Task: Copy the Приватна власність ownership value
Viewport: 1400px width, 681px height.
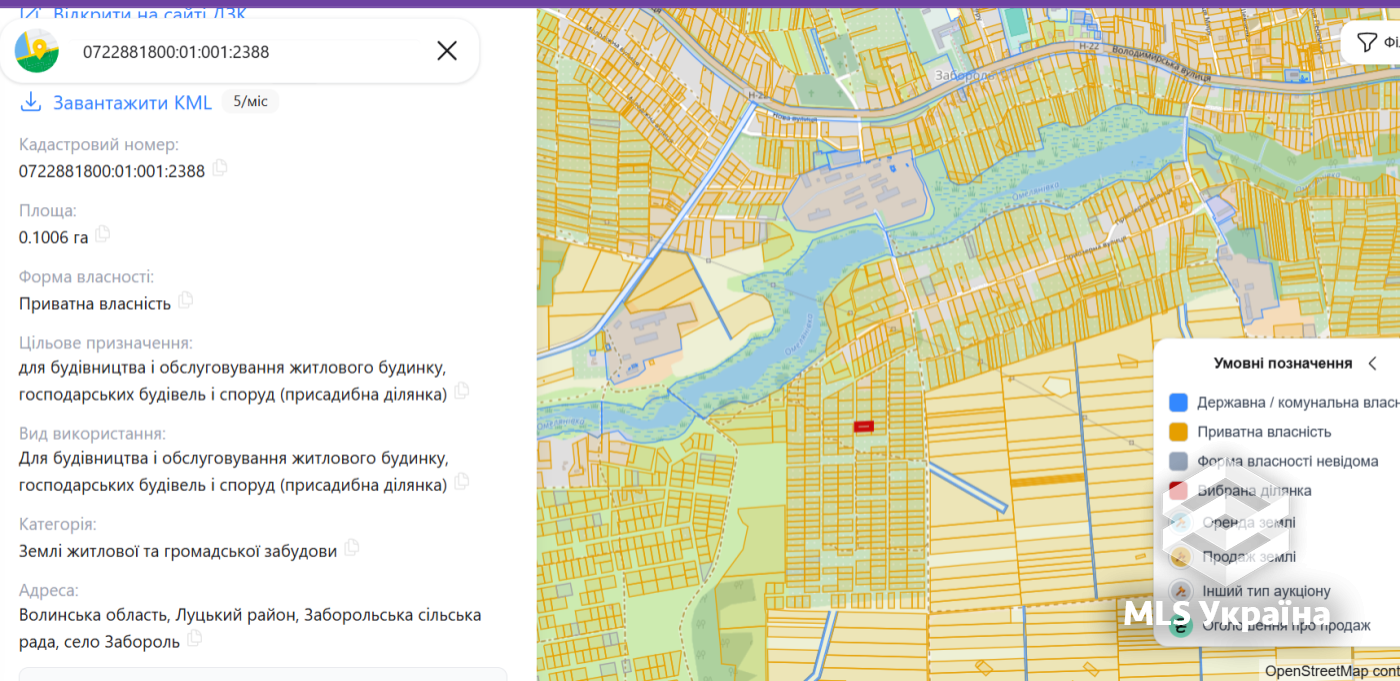Action: 185,300
